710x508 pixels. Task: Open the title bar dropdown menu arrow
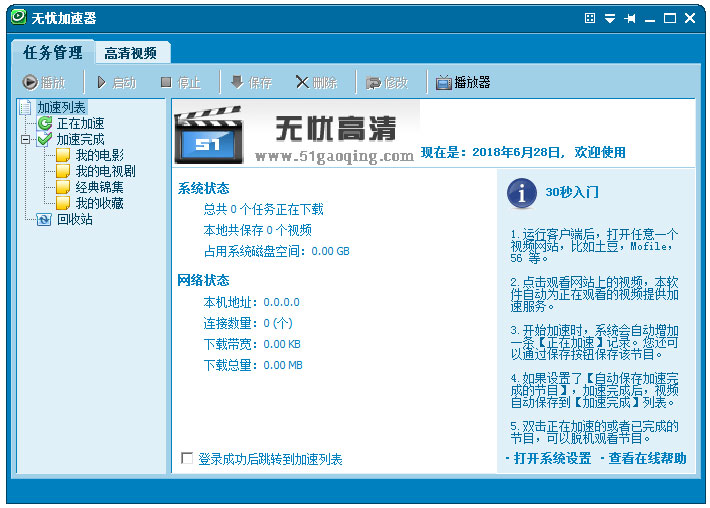pyautogui.click(x=610, y=18)
